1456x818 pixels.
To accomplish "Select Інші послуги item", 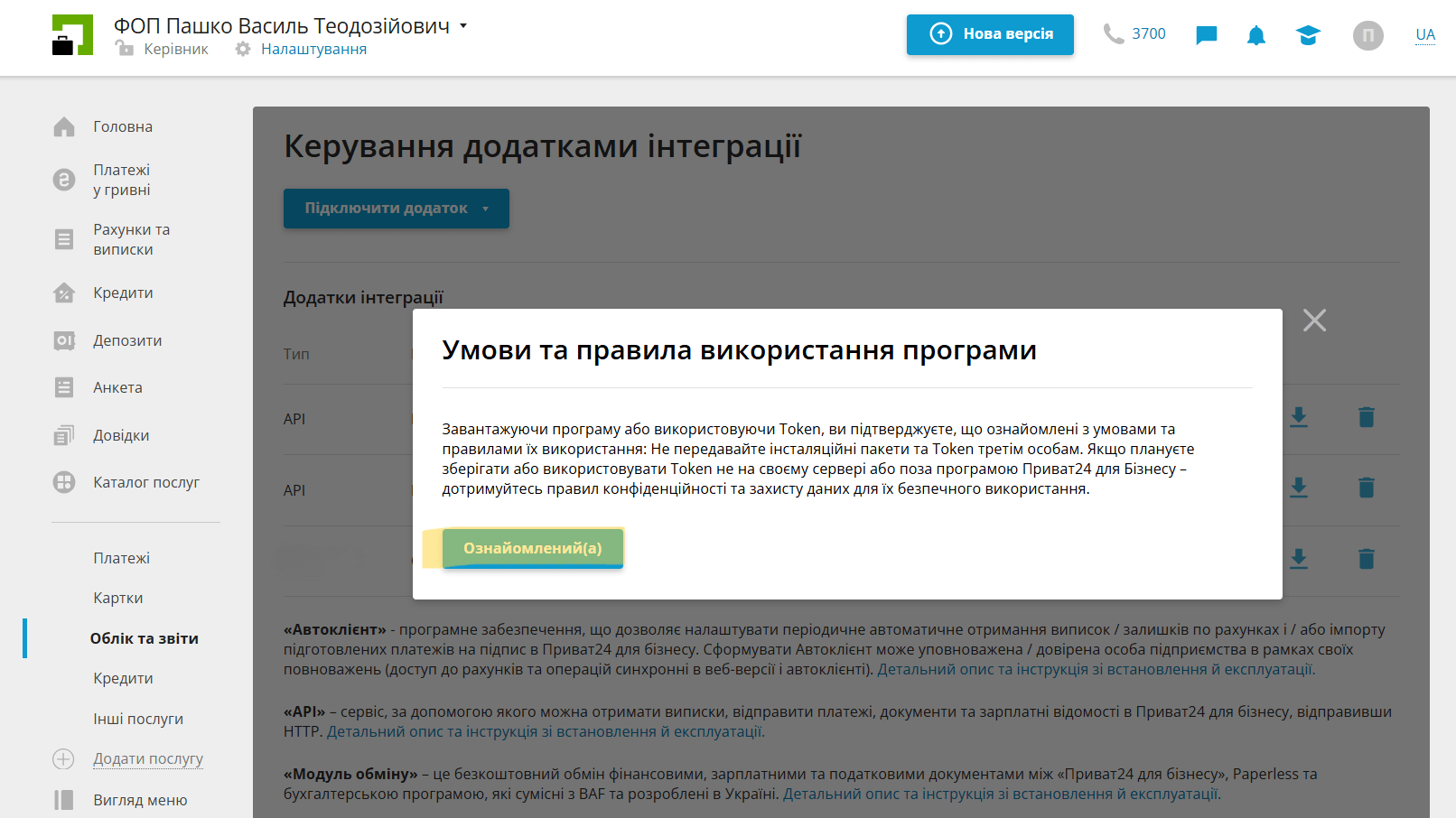I will pos(138,719).
